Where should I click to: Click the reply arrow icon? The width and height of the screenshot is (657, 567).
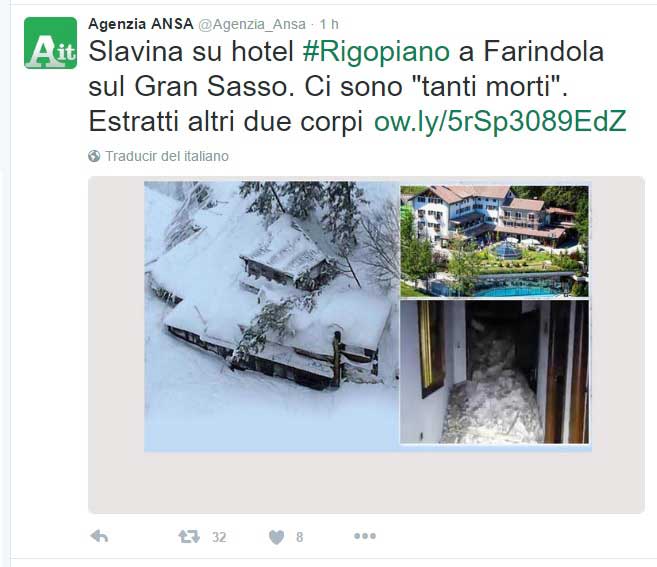(99, 536)
